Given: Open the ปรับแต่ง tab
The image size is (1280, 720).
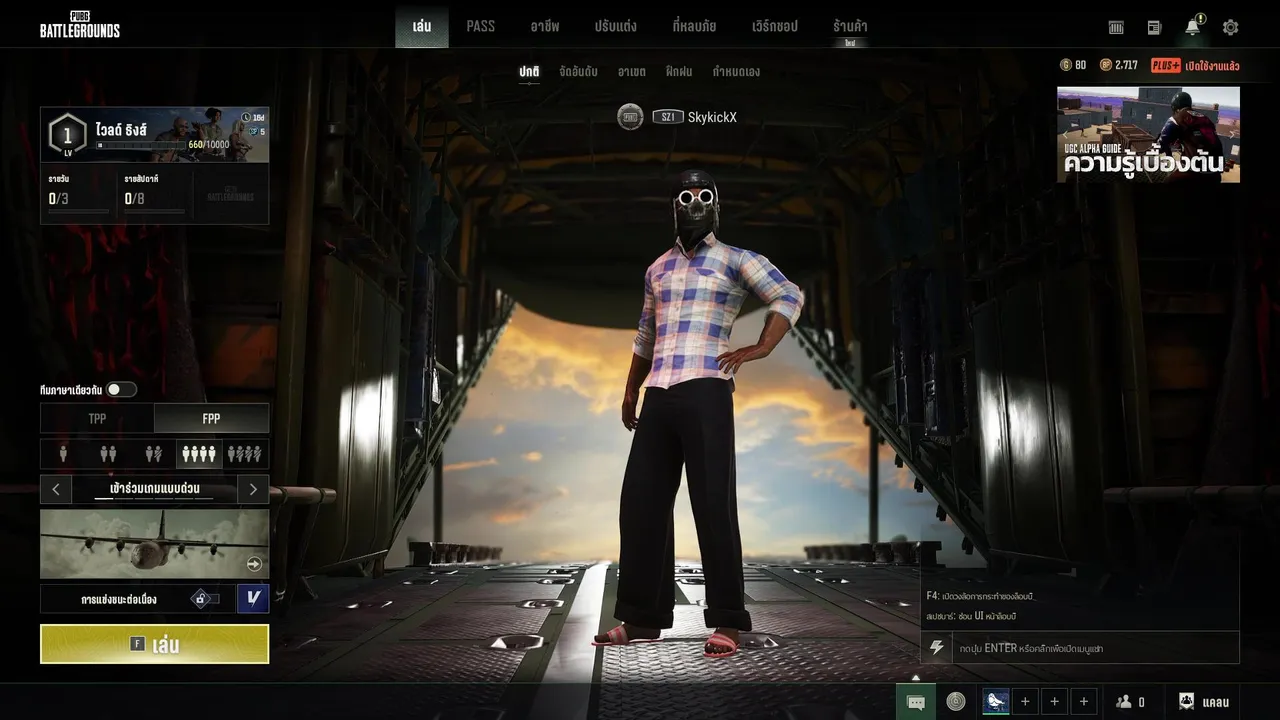Looking at the screenshot, I should click(x=615, y=26).
